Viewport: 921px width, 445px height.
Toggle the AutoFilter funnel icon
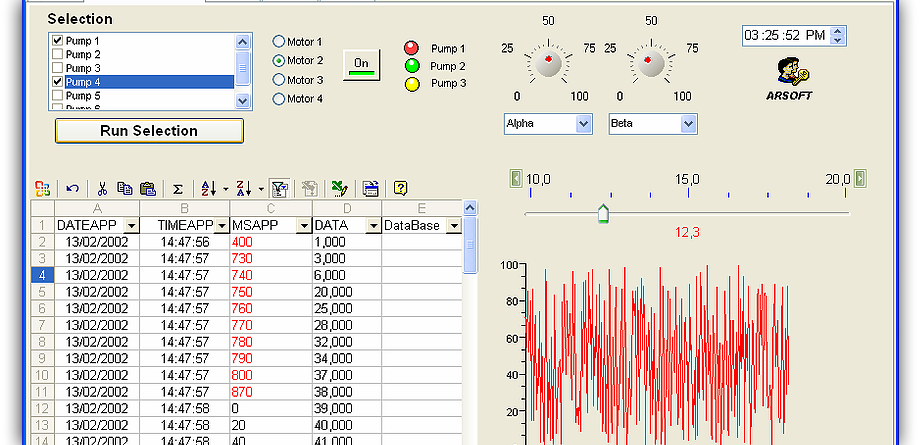pos(279,188)
